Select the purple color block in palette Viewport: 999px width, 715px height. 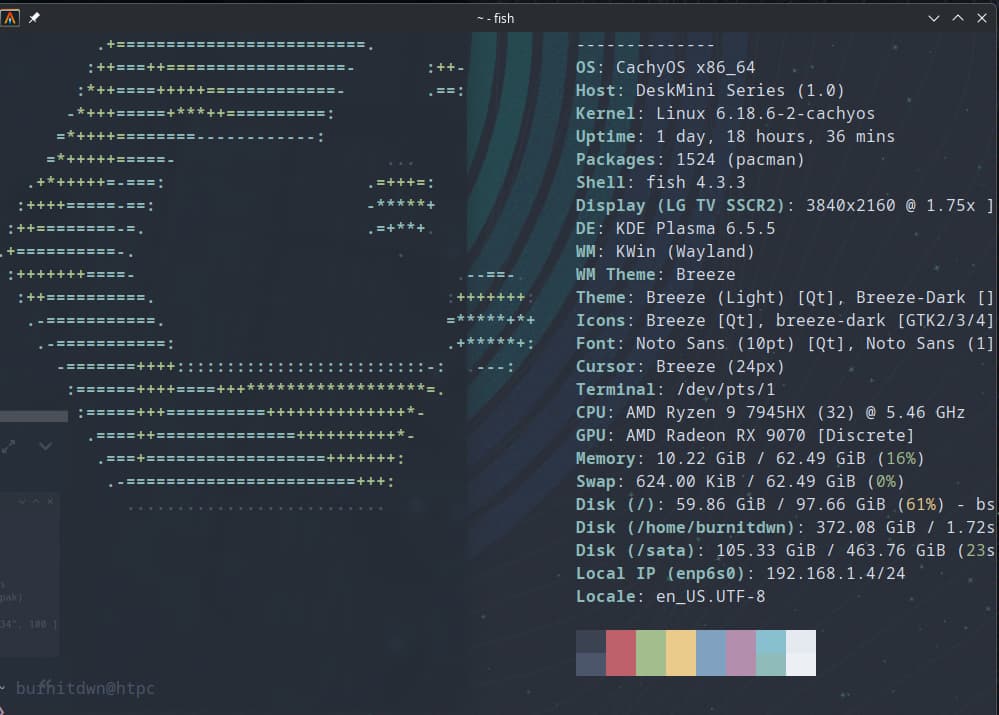[x=741, y=653]
